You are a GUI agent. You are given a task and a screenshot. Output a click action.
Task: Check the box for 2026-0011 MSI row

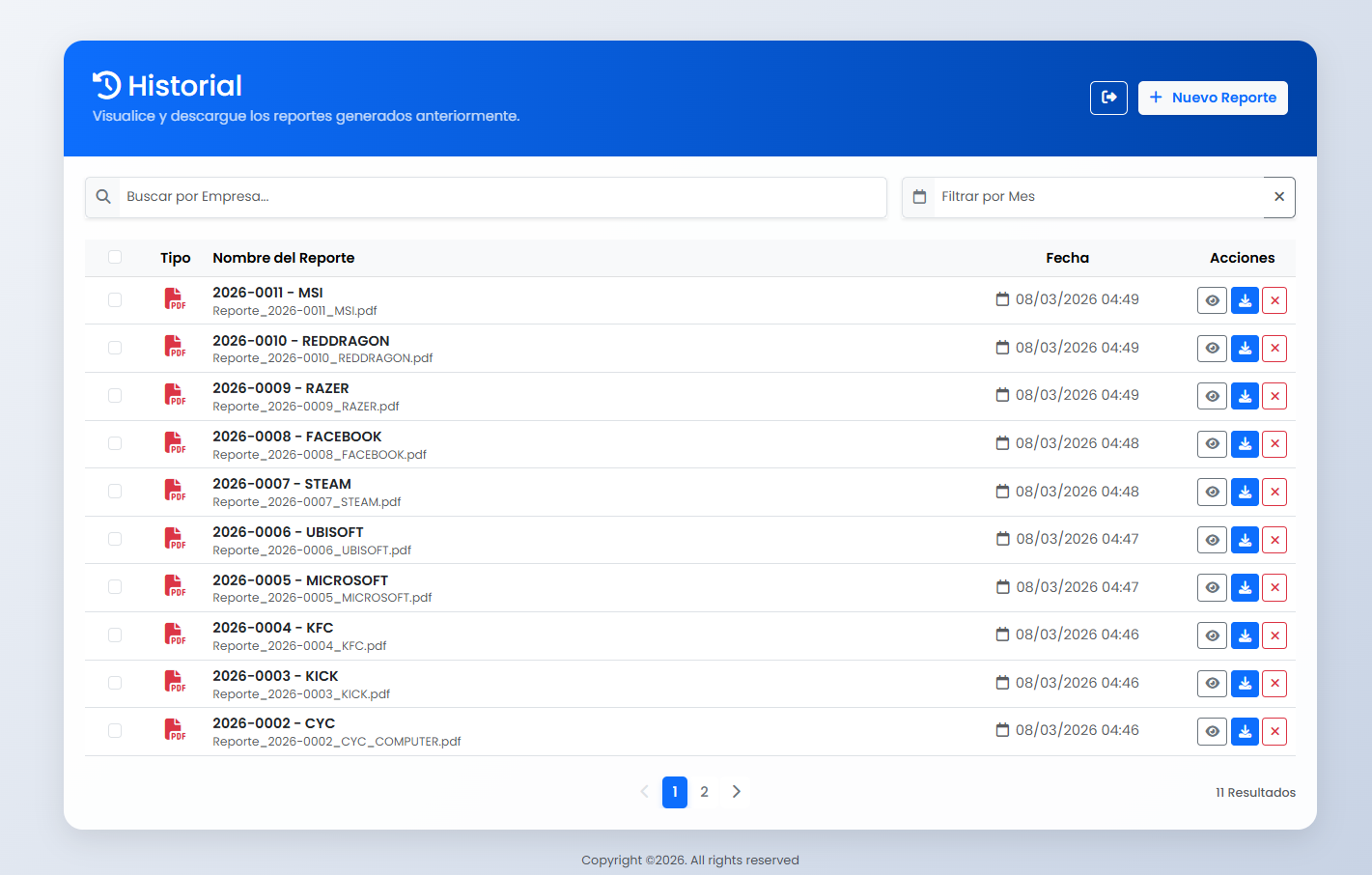[x=115, y=300]
